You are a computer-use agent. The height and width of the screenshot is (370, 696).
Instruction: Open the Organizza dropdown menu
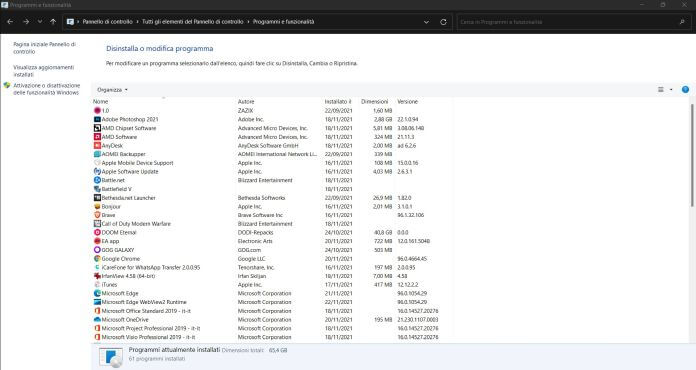tap(112, 90)
